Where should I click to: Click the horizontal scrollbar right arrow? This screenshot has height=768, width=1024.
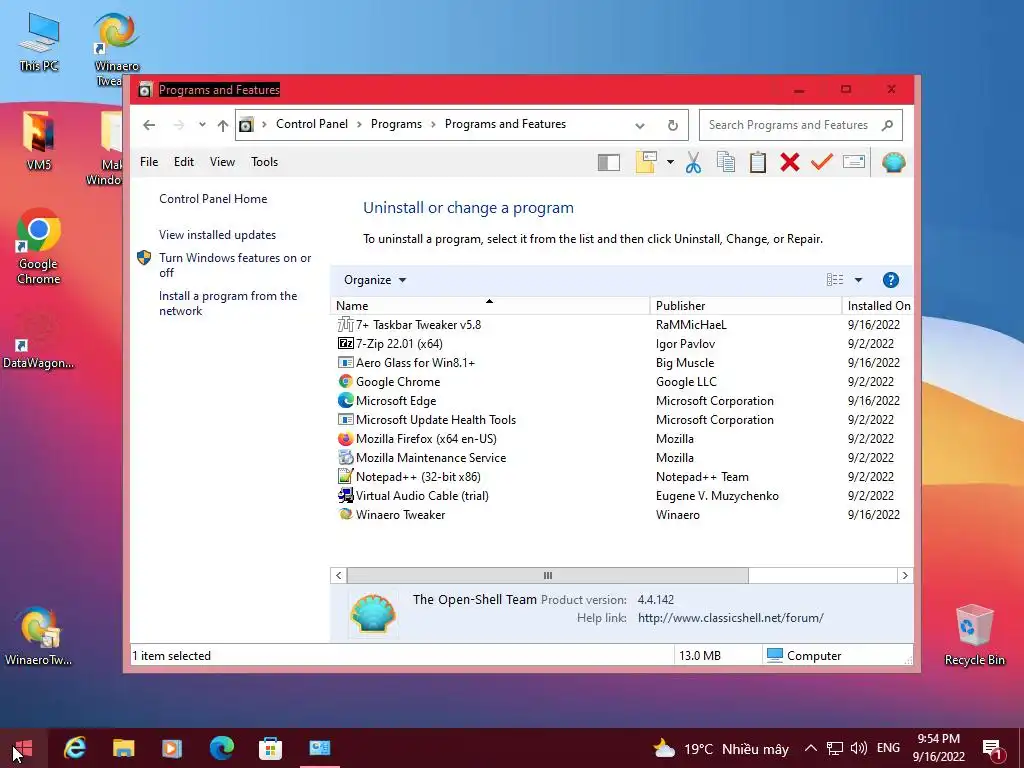(905, 575)
